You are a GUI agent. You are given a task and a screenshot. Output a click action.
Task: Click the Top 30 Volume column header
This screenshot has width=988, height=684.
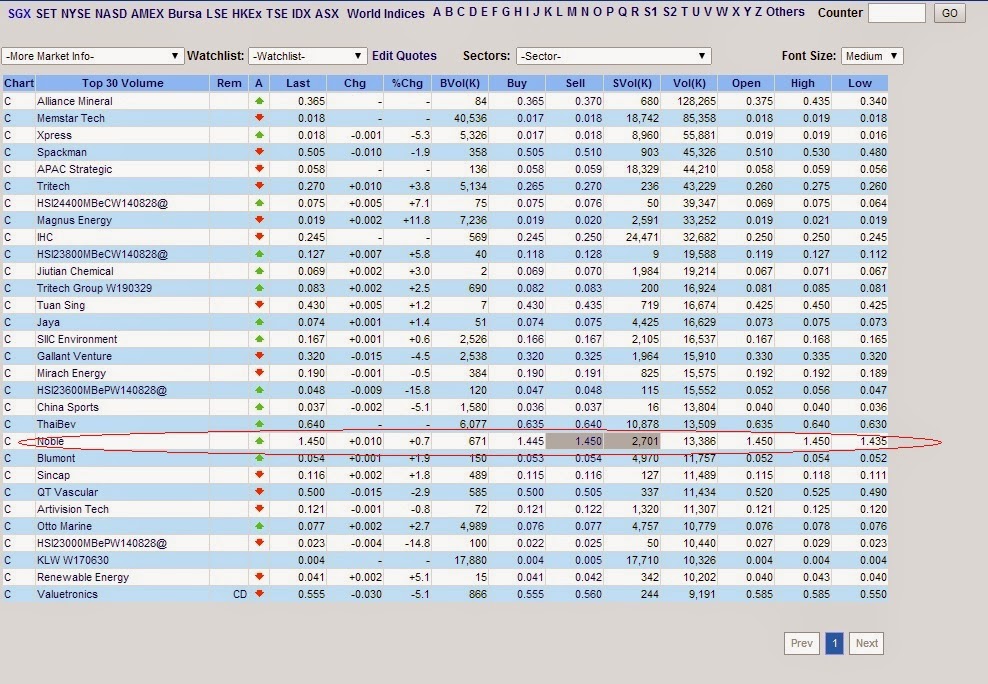point(122,83)
